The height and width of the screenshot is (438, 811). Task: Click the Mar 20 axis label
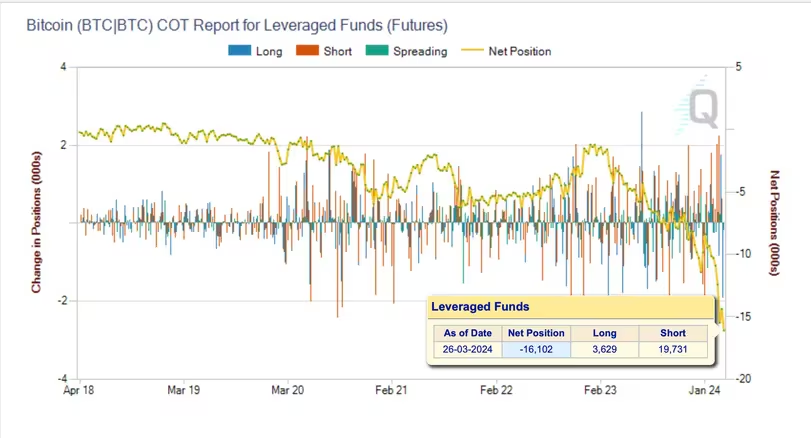288,390
